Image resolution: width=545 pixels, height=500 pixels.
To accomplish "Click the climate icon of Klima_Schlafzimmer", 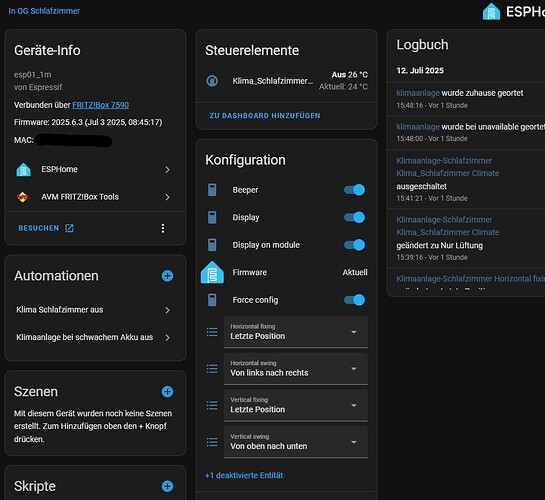I will pos(212,81).
